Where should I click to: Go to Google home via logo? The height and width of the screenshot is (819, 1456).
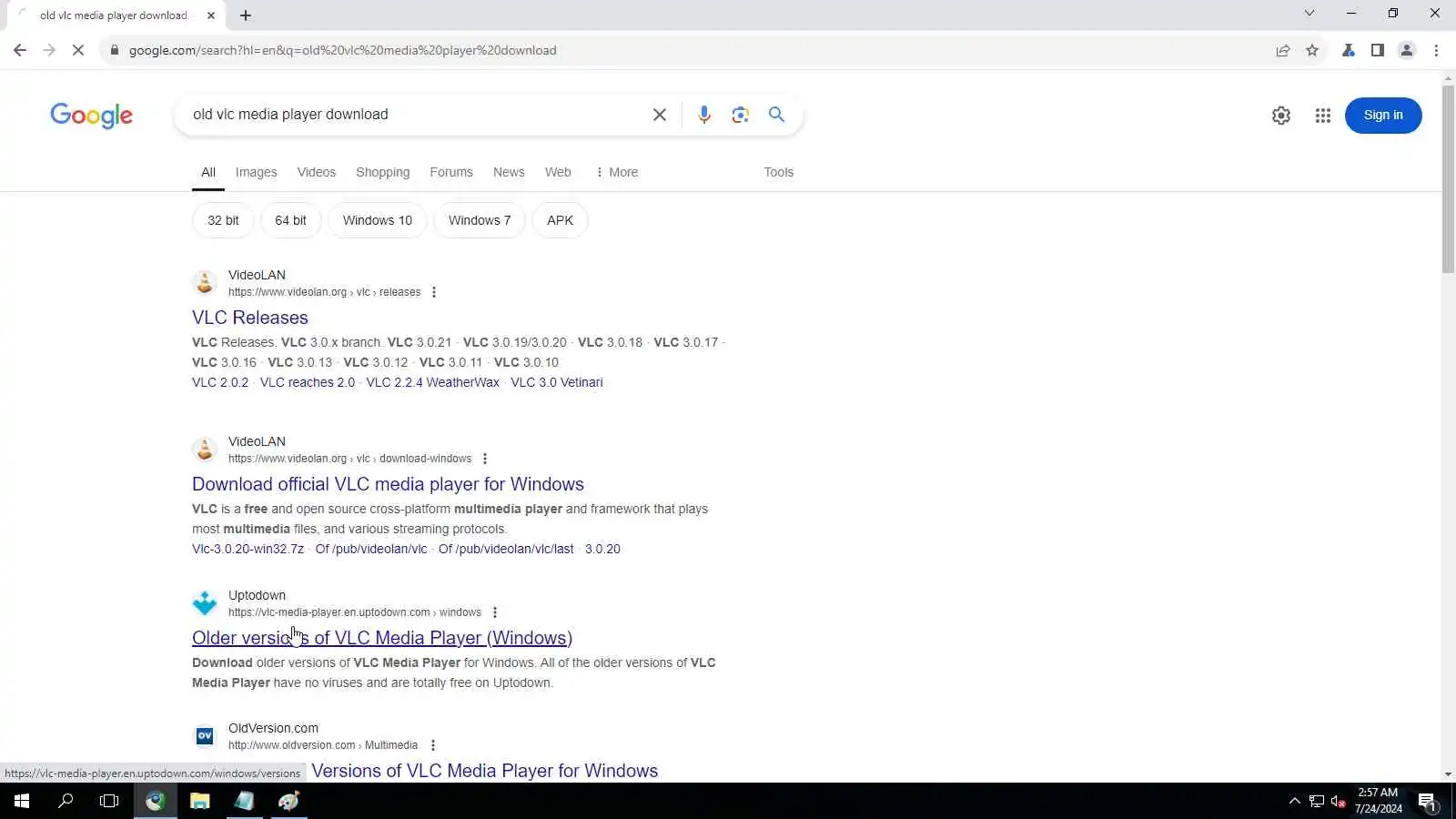[x=91, y=116]
